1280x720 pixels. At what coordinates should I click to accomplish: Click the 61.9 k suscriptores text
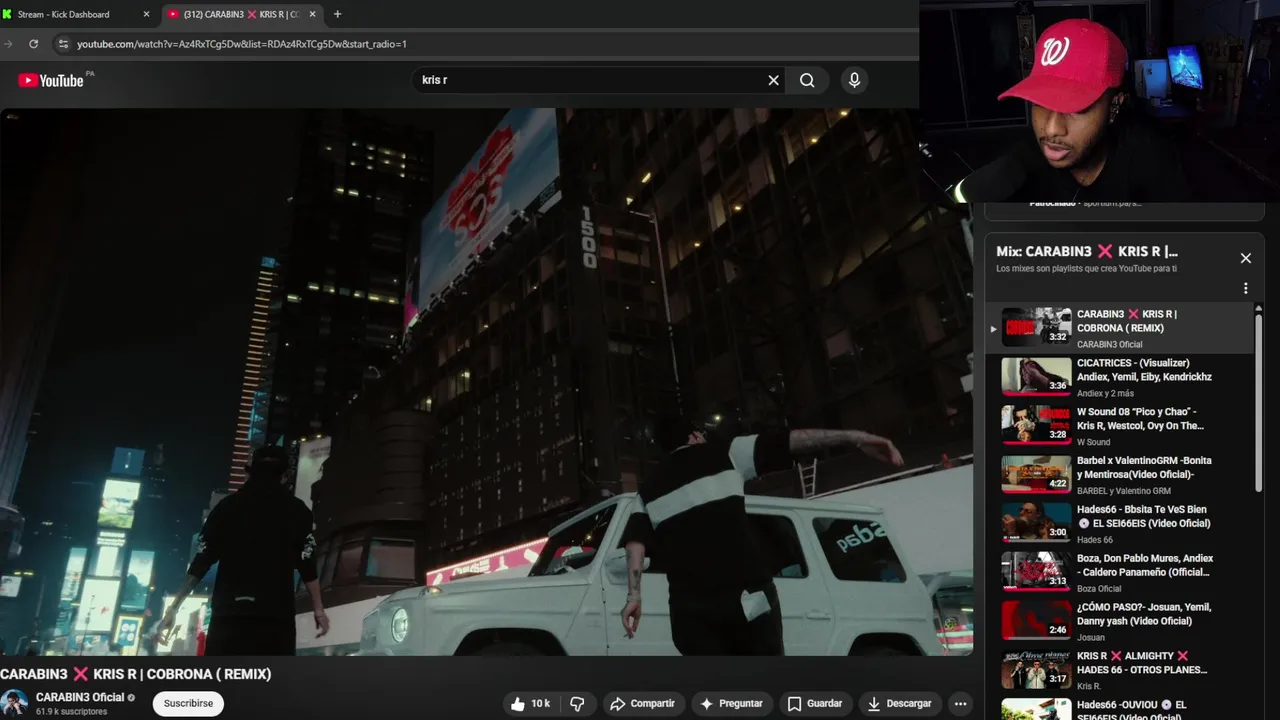pos(71,712)
